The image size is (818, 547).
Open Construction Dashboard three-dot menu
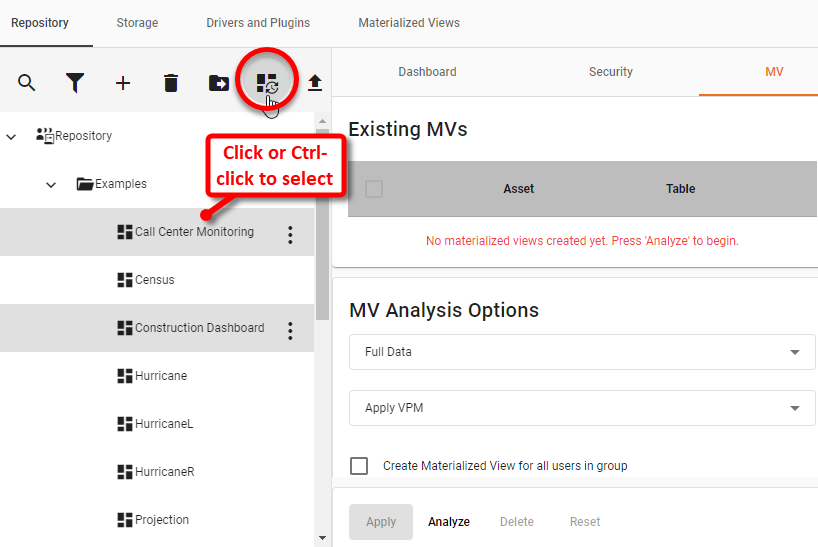point(291,331)
